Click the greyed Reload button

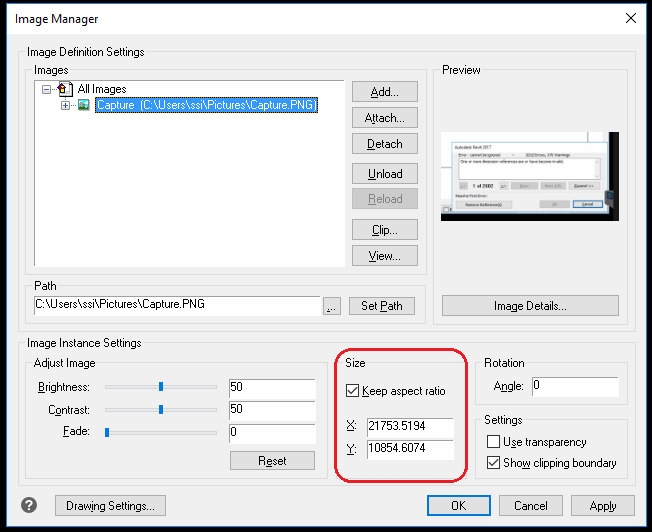385,199
